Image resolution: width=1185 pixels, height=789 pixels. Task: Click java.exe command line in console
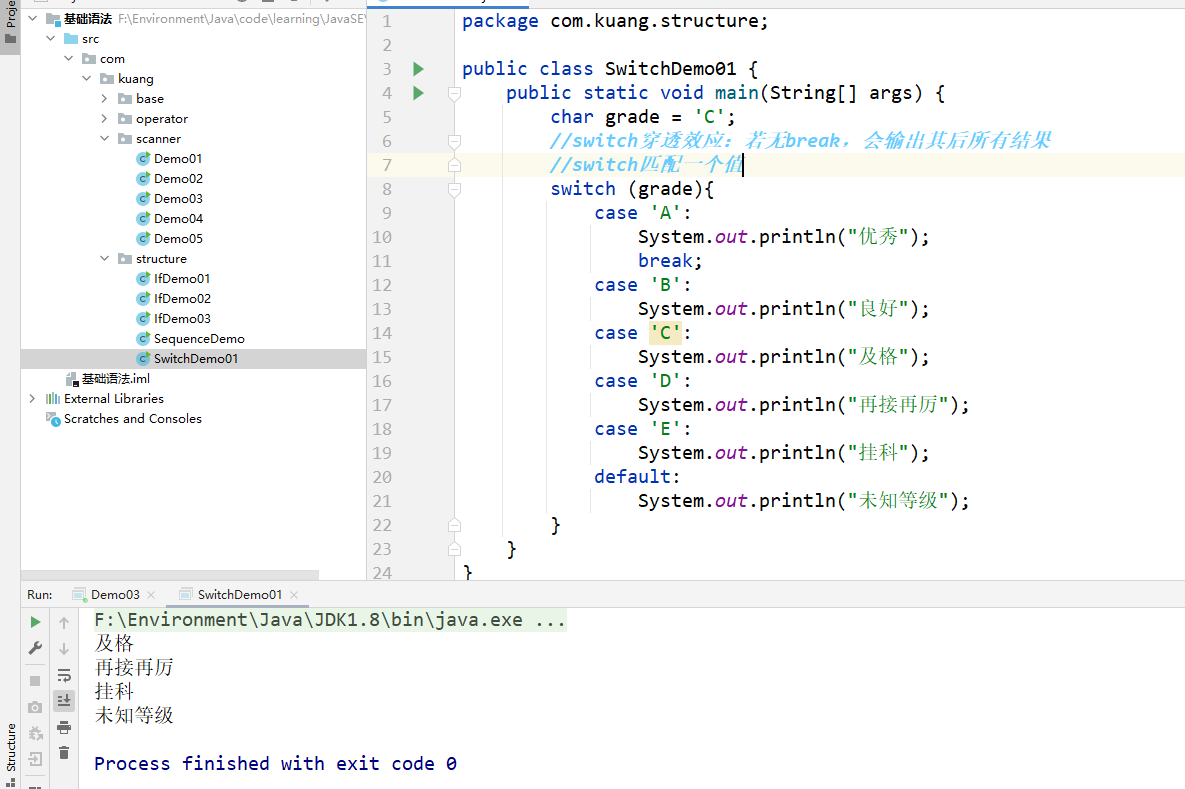tap(330, 620)
